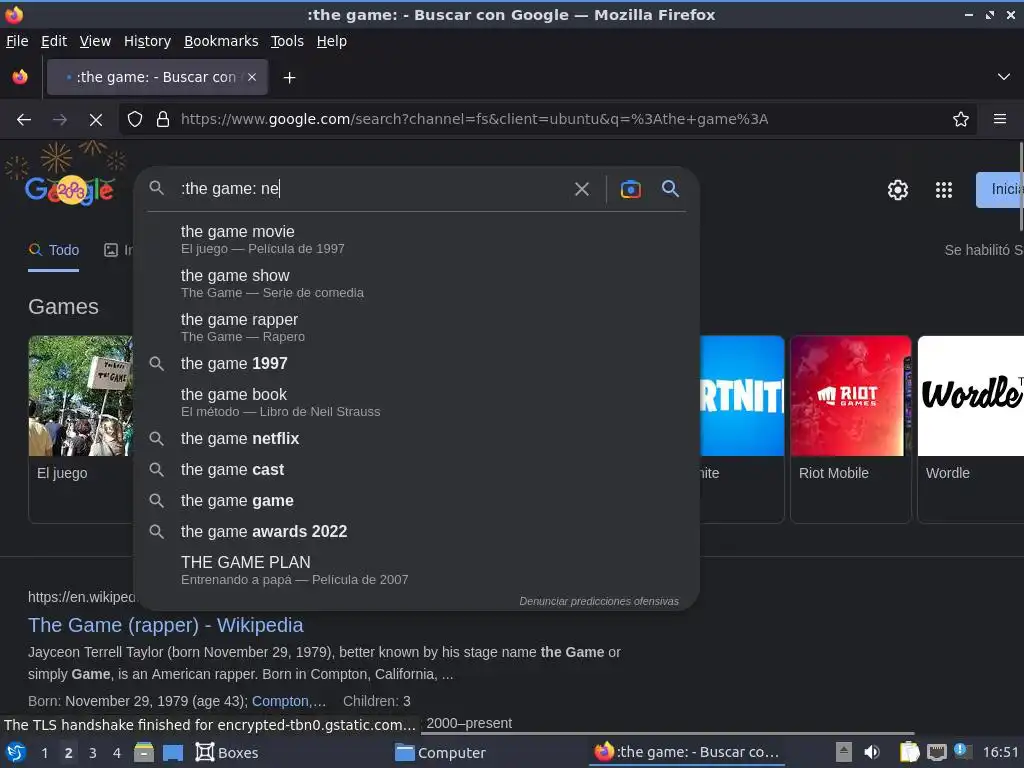Open the update notifier tray icon
Image resolution: width=1024 pixels, height=768 pixels.
[961, 752]
